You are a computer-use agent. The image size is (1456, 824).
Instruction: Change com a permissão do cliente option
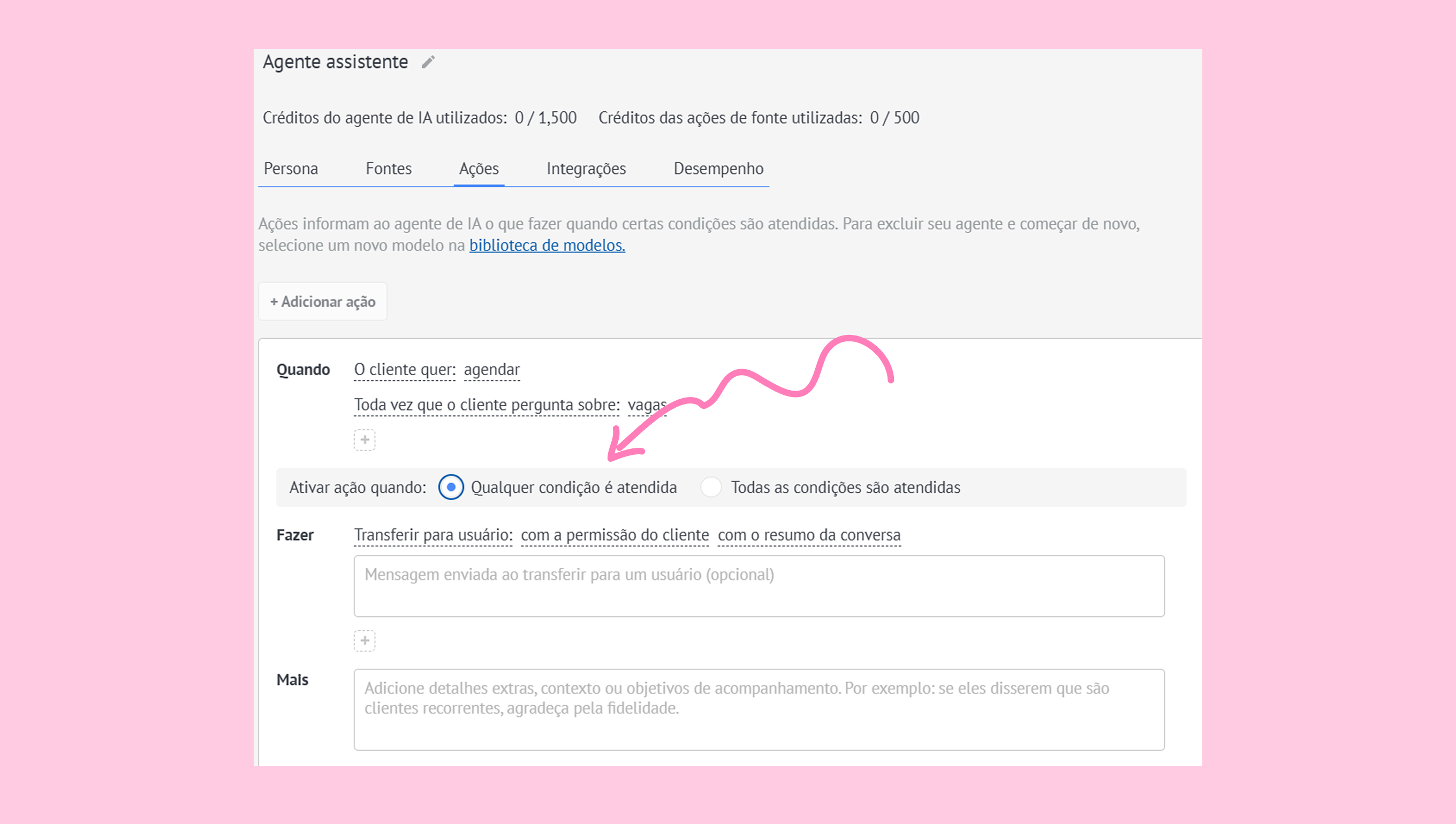pos(615,535)
